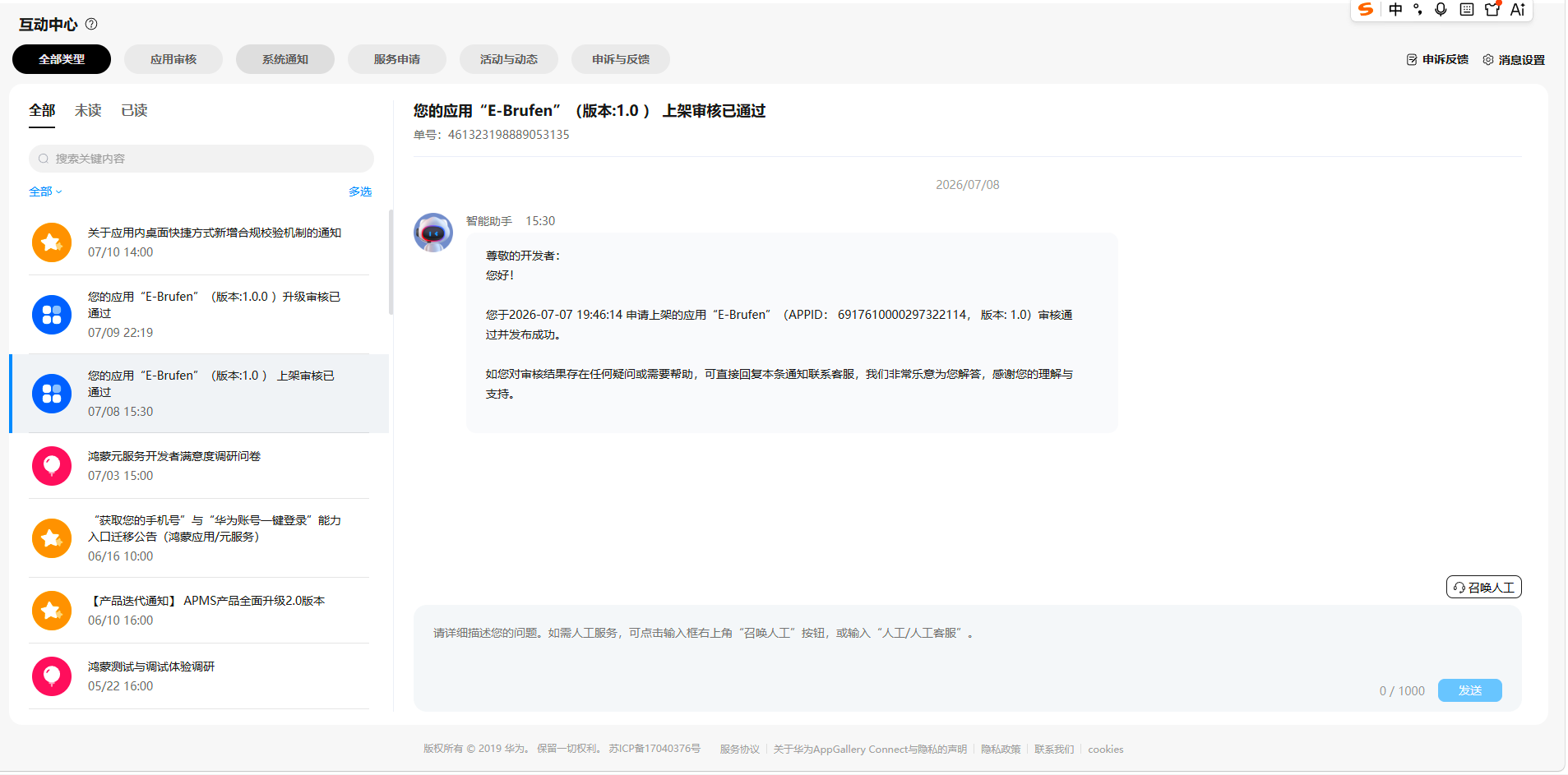Click star icon of 快捷方式 notice
The image size is (1568, 775).
[x=52, y=242]
